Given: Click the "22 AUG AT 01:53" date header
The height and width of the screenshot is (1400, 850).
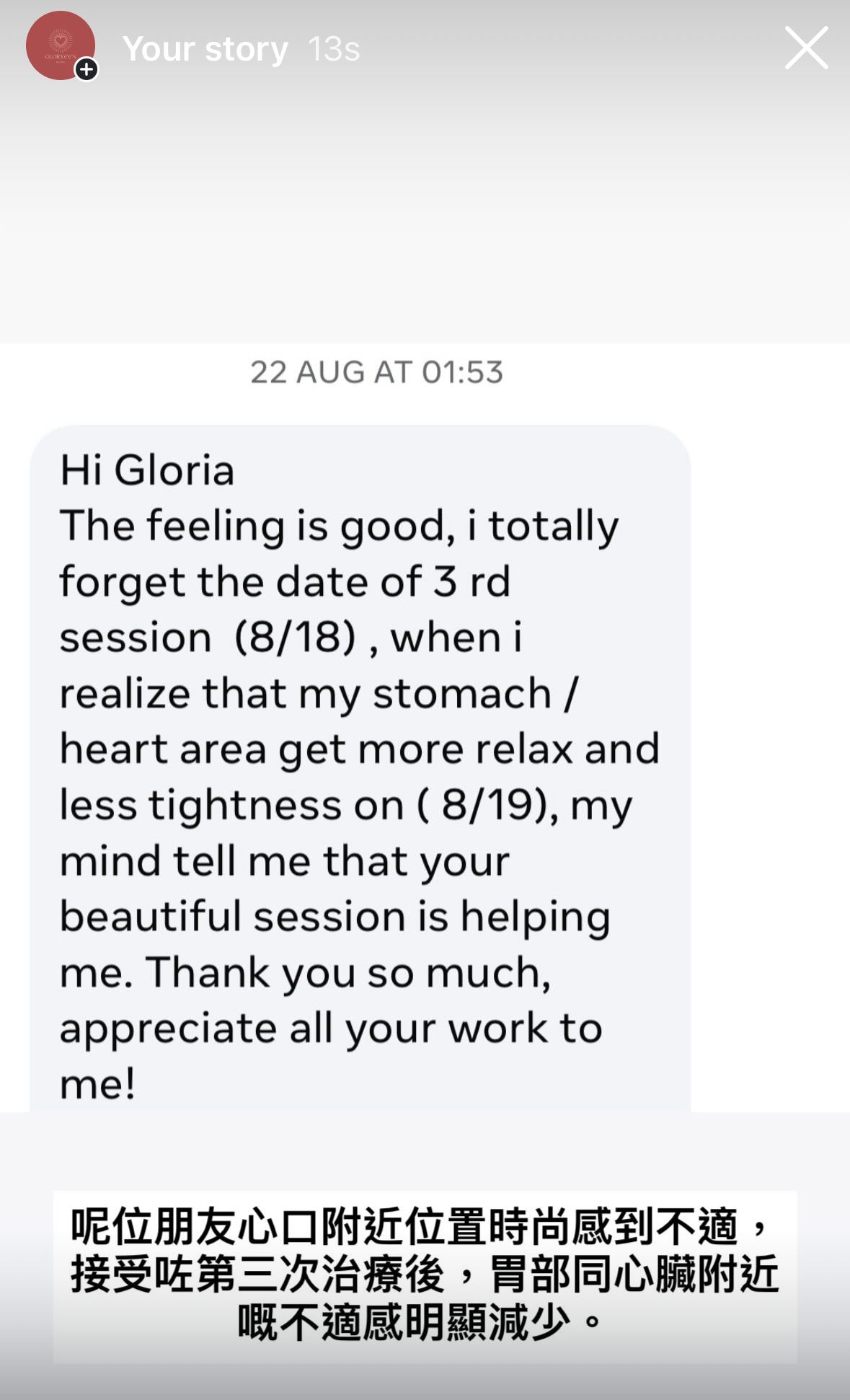Looking at the screenshot, I should pos(376,372).
